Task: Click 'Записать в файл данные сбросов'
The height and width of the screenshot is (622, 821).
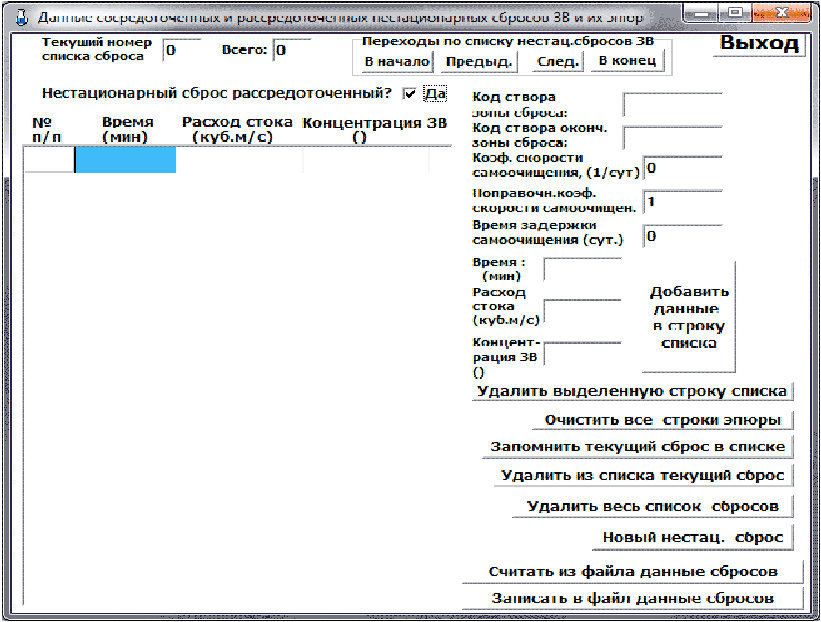Action: click(633, 598)
